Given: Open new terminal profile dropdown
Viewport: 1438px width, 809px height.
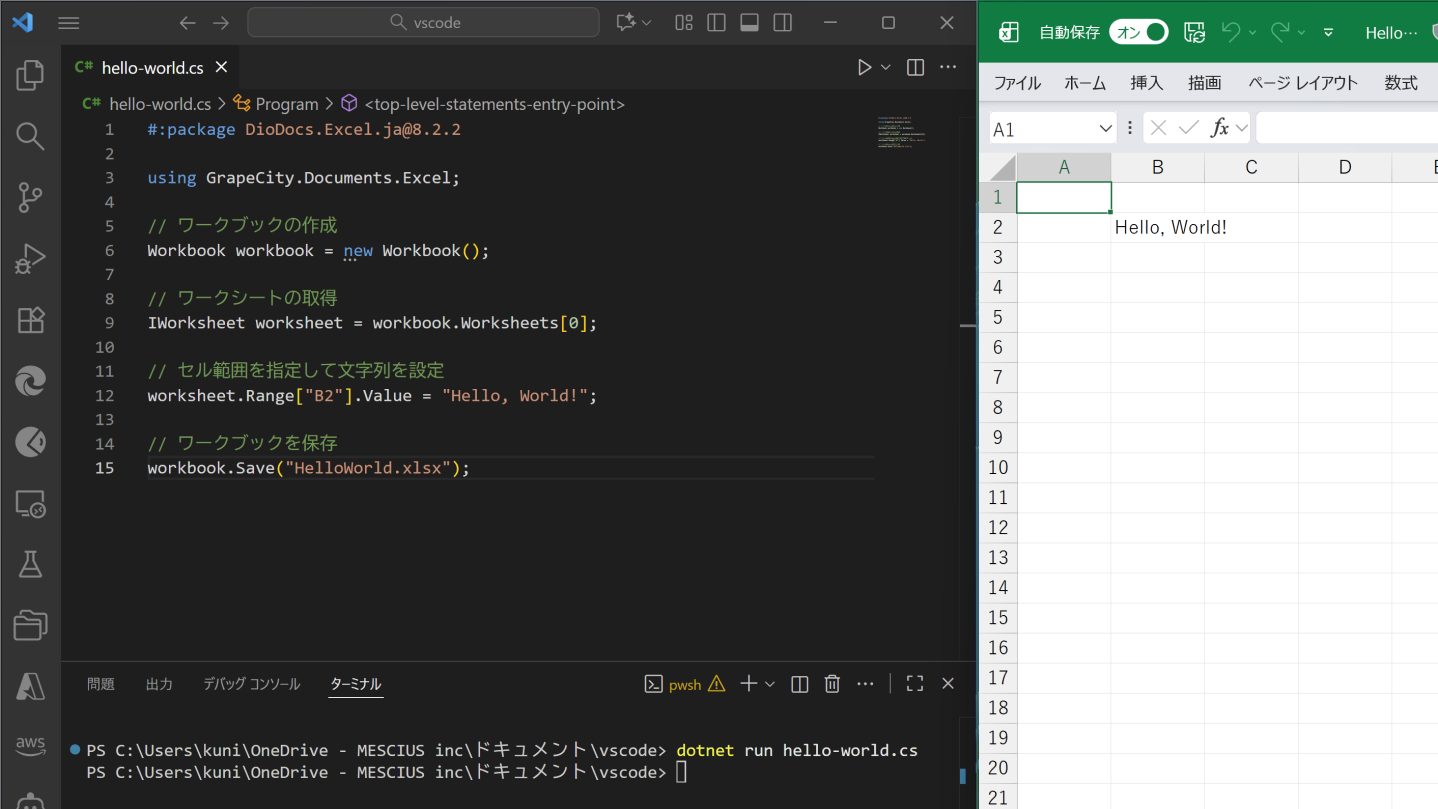Looking at the screenshot, I should click(x=770, y=684).
